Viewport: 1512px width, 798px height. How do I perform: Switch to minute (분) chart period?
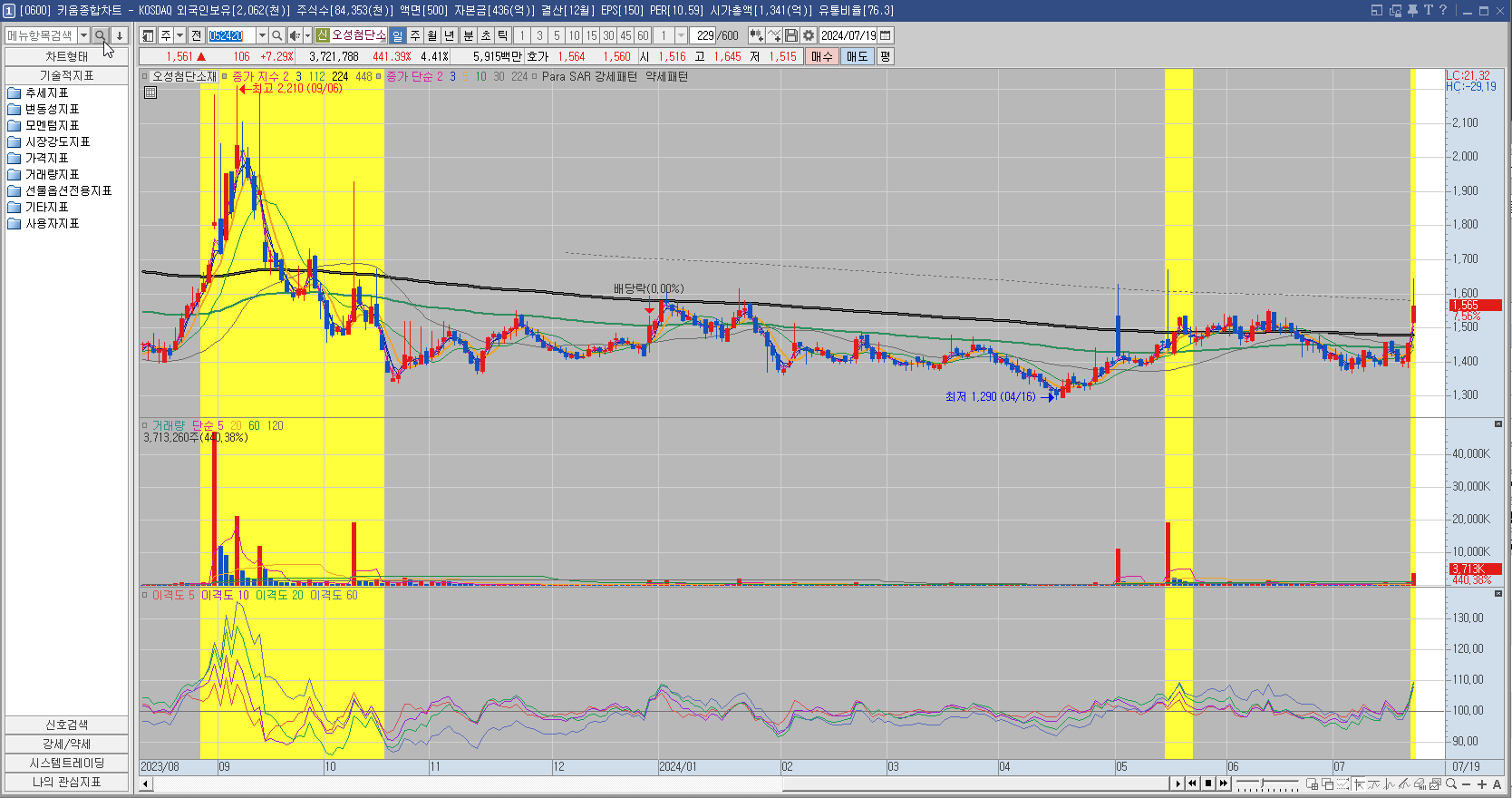coord(468,35)
